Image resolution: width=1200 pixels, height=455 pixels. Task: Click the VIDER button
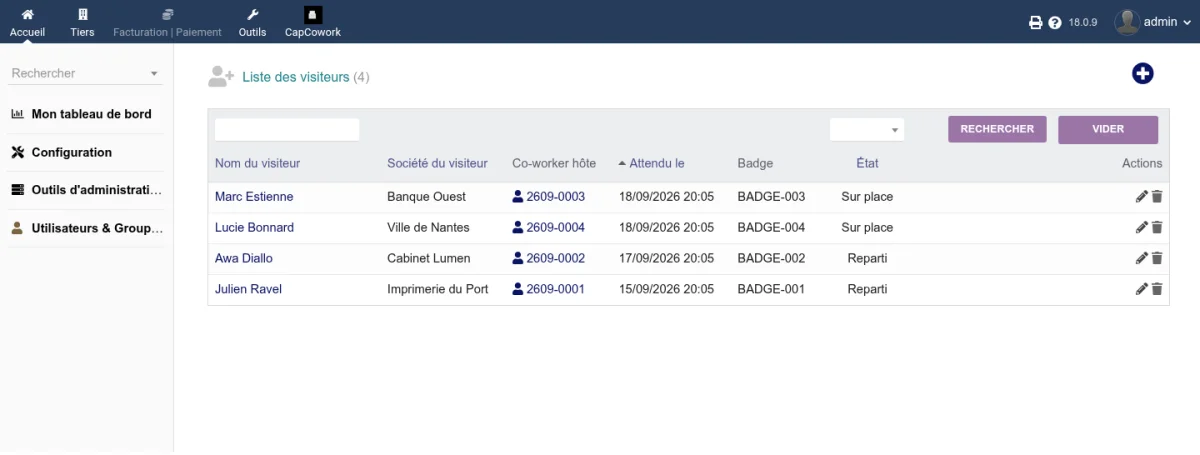1108,129
